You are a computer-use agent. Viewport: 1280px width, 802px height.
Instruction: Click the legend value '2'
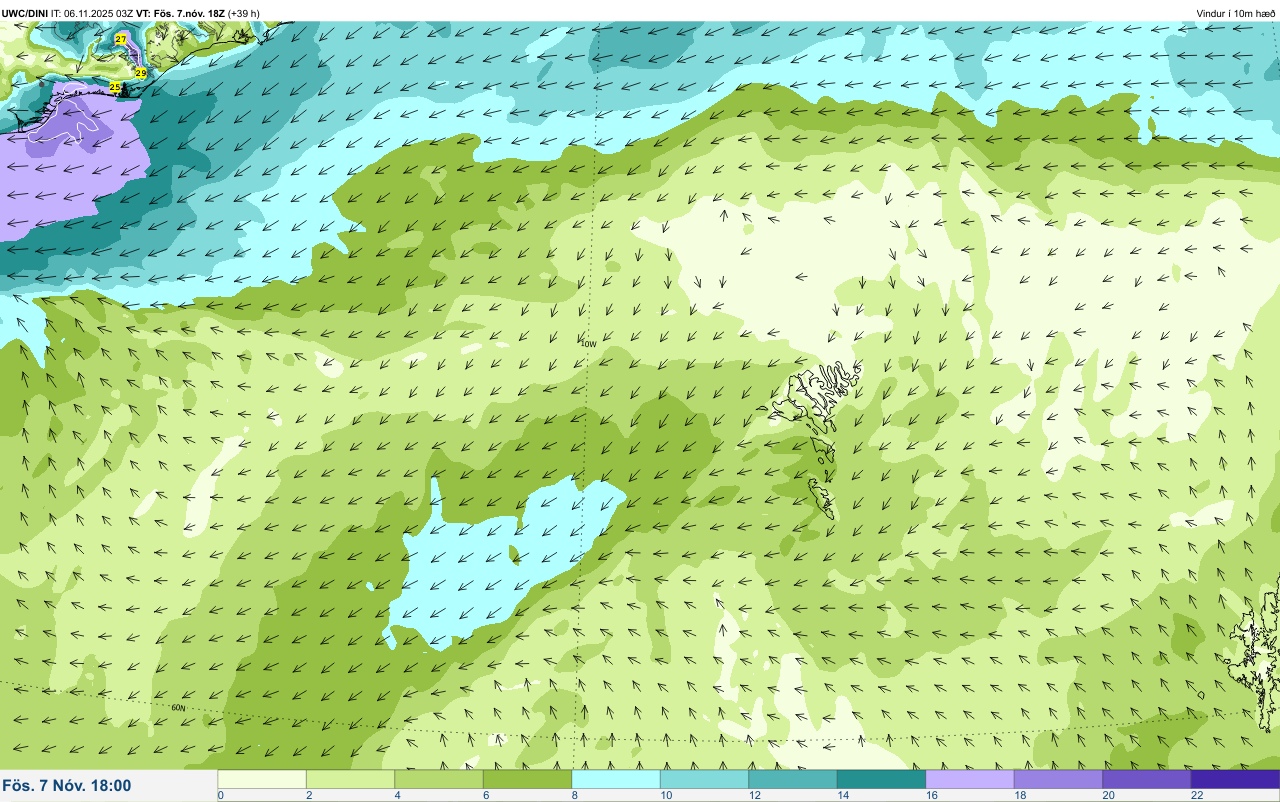(309, 795)
